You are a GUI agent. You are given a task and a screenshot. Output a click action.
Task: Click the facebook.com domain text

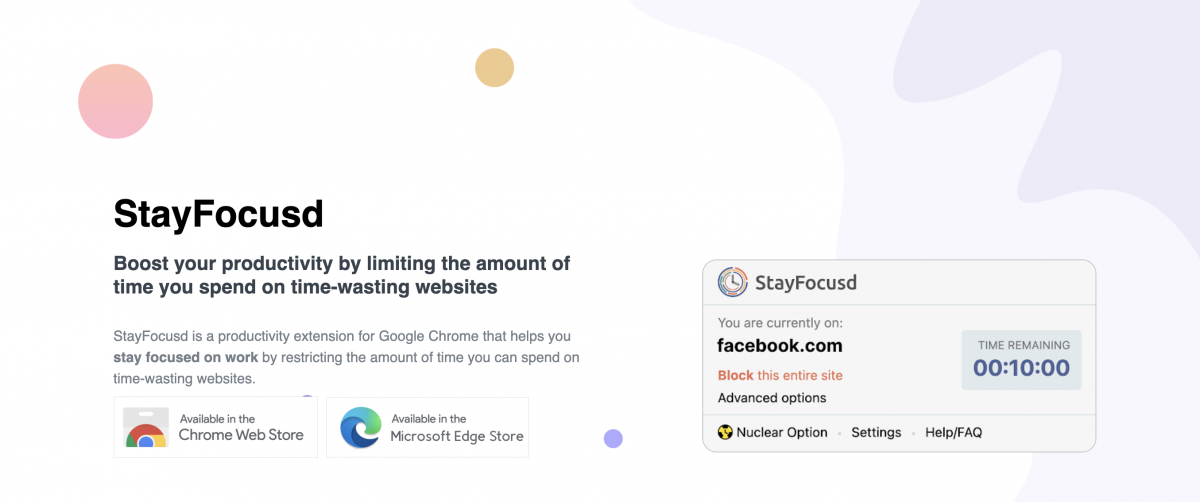tap(780, 346)
